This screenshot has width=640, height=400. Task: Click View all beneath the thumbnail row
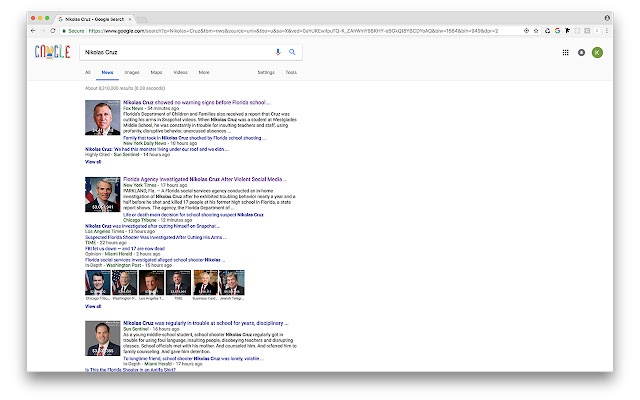pyautogui.click(x=93, y=306)
